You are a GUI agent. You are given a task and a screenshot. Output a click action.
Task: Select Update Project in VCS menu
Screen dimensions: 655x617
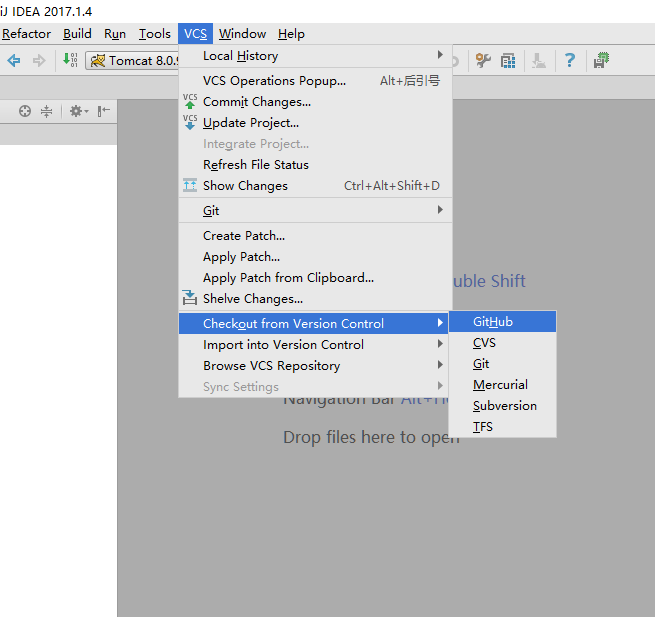coord(315,123)
